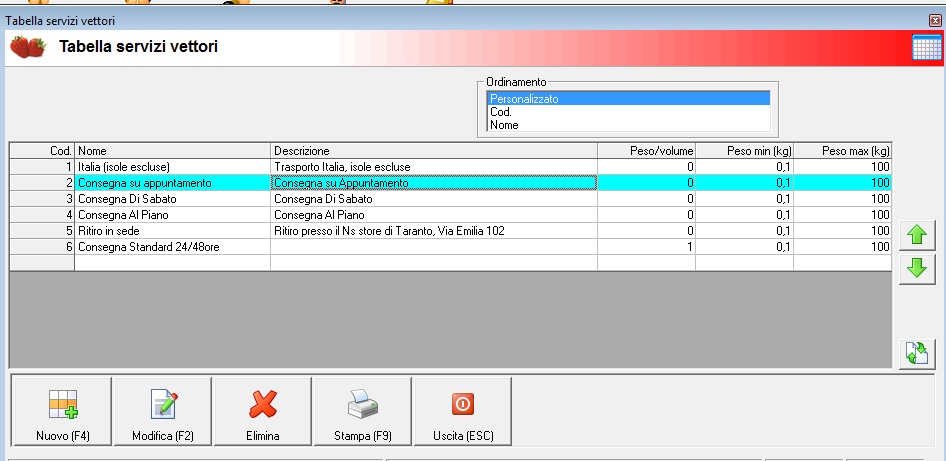Click row header number 3

[x=42, y=199]
